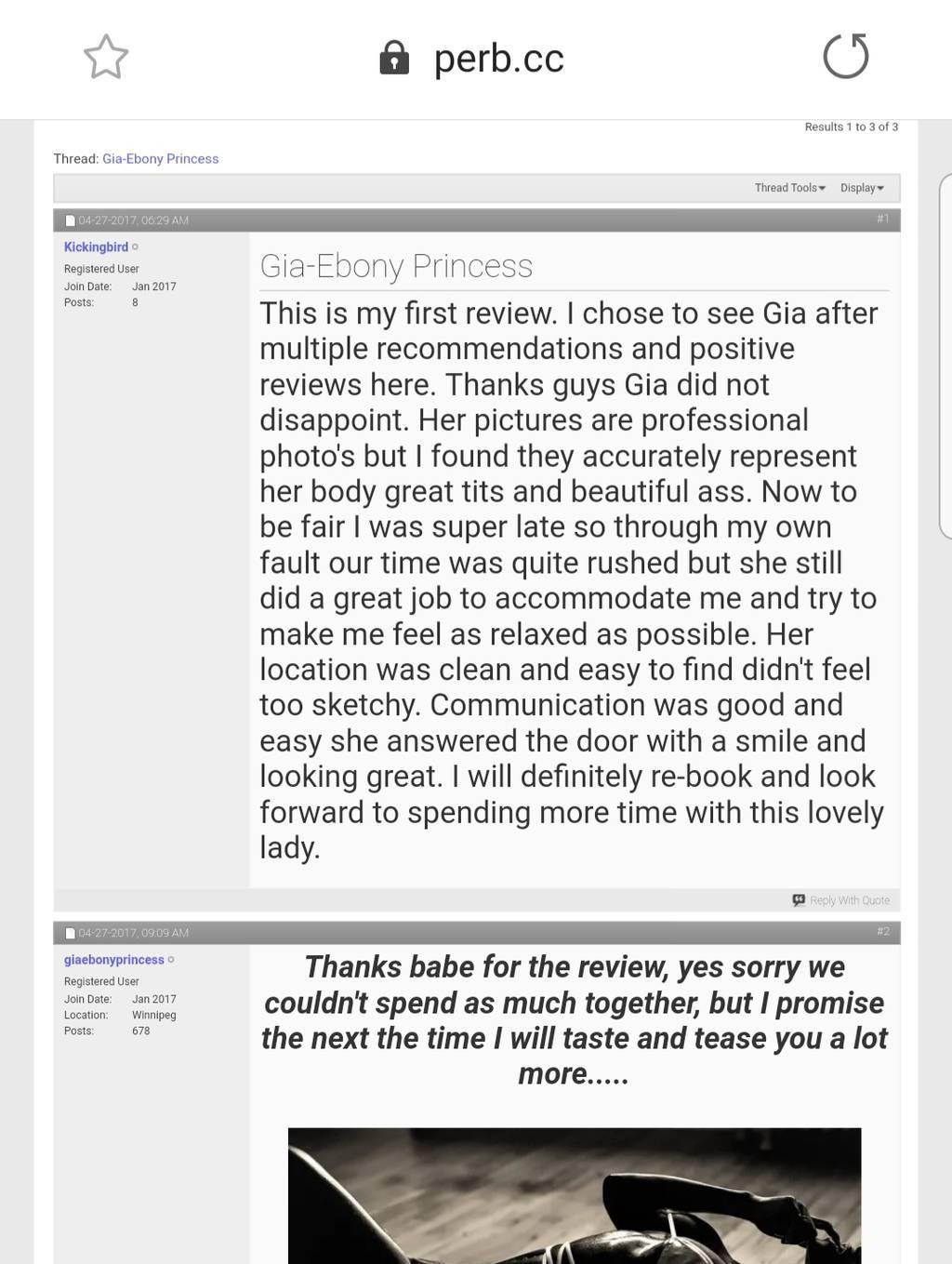The height and width of the screenshot is (1264, 952).
Task: Click post icon beside 06:29 AM timestamp
Action: pyautogui.click(x=70, y=220)
